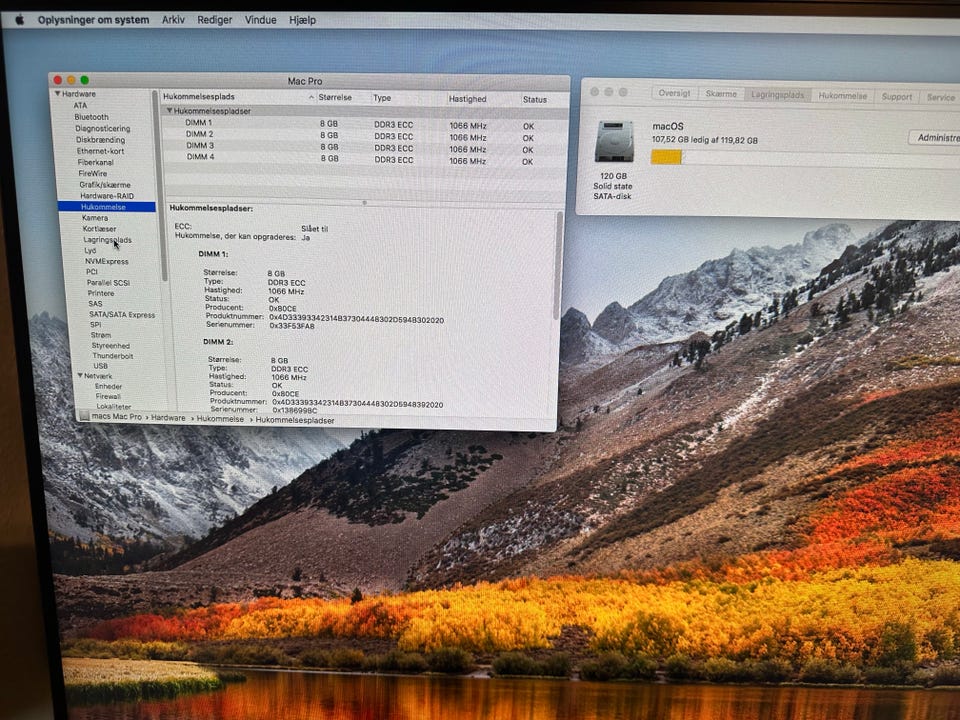Click the details pane vertical scrollbar
This screenshot has height=720, width=960.
558,264
